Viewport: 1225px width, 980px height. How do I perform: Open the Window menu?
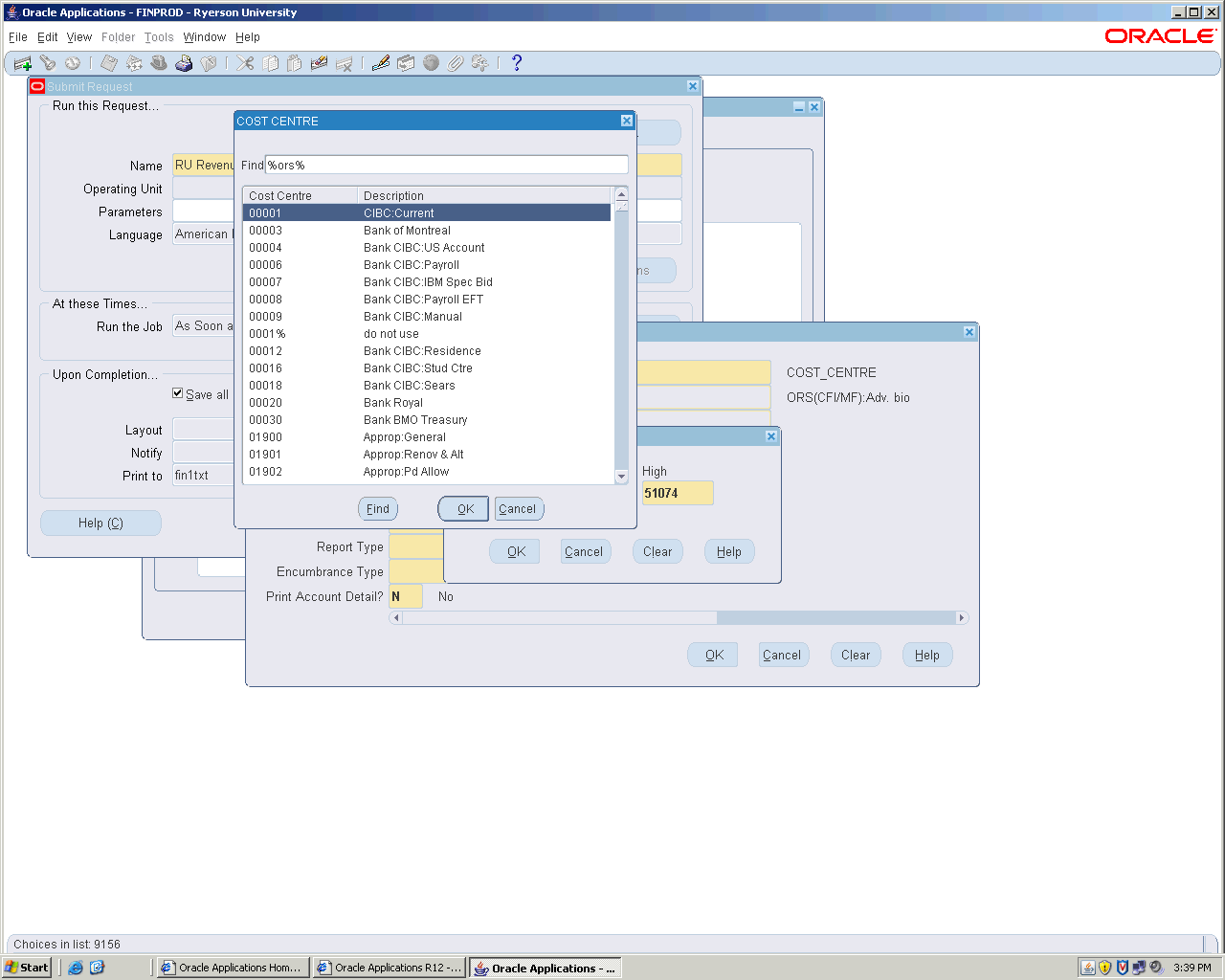click(205, 37)
